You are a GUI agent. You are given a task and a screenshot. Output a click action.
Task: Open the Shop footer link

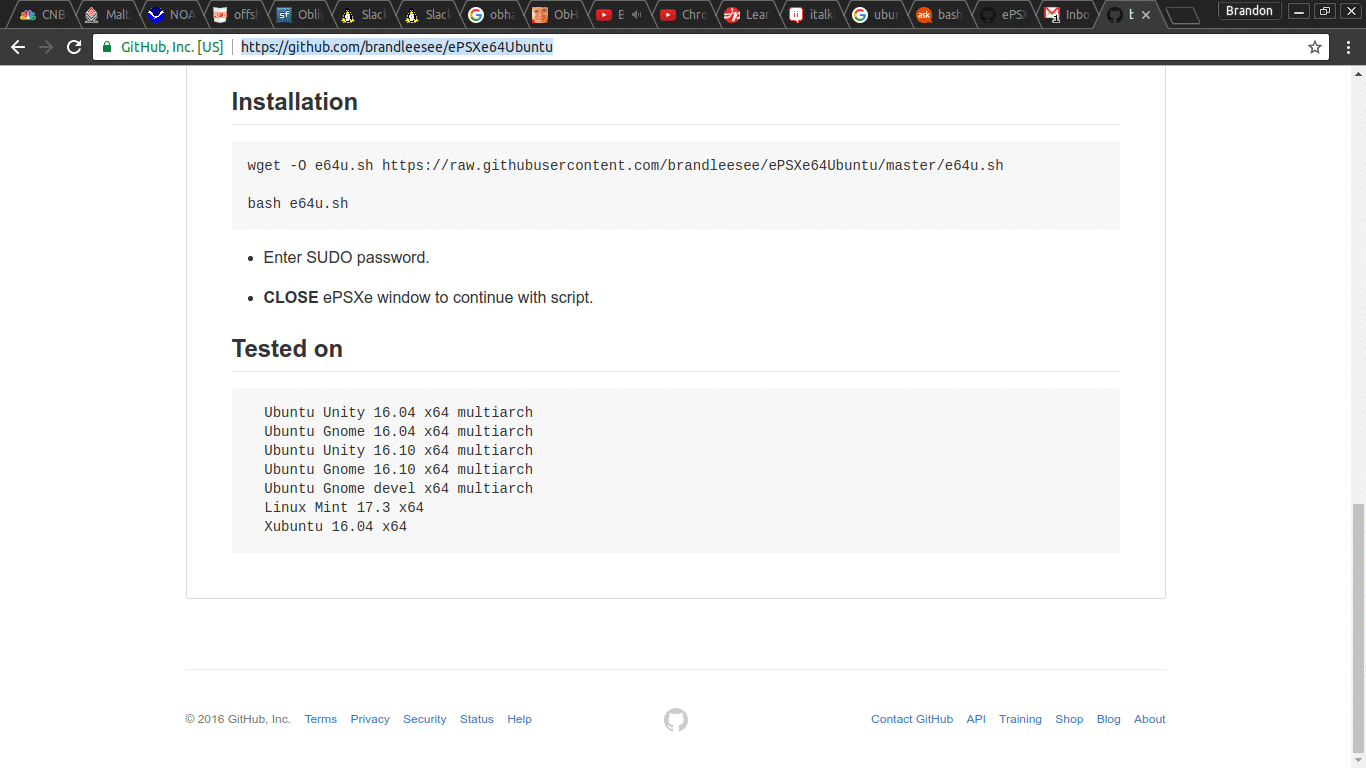(1069, 719)
